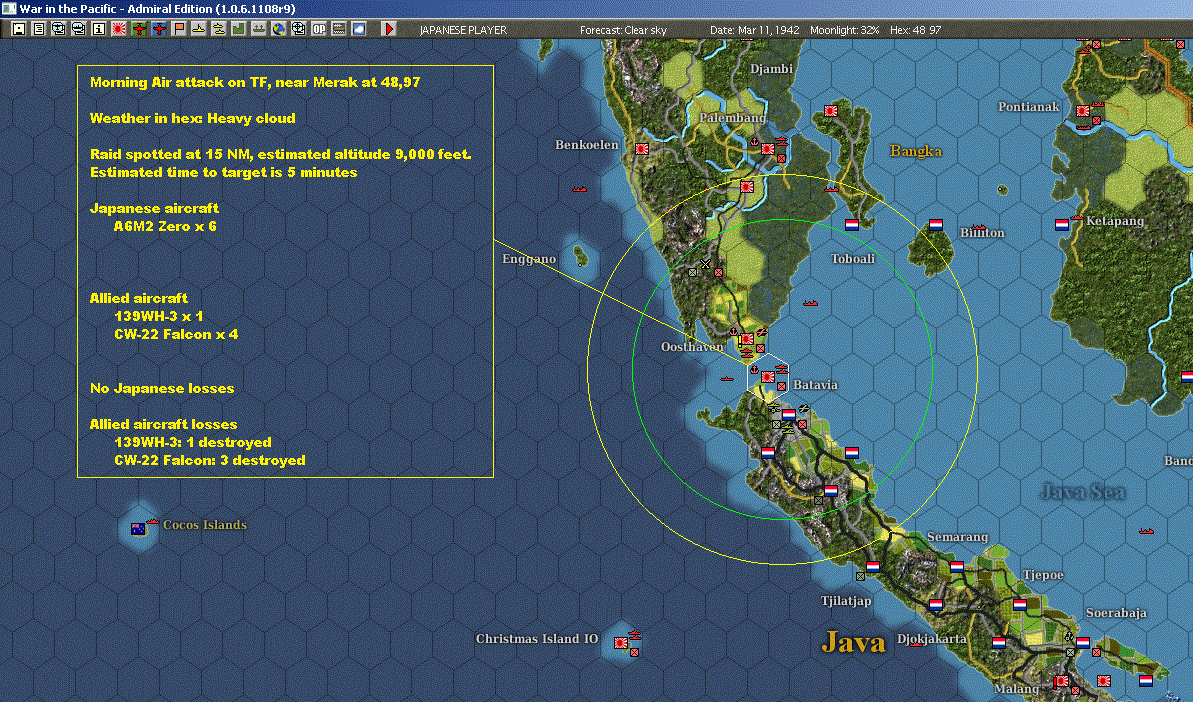Click 'CW-22 Falcon x 4' report line

click(176, 334)
